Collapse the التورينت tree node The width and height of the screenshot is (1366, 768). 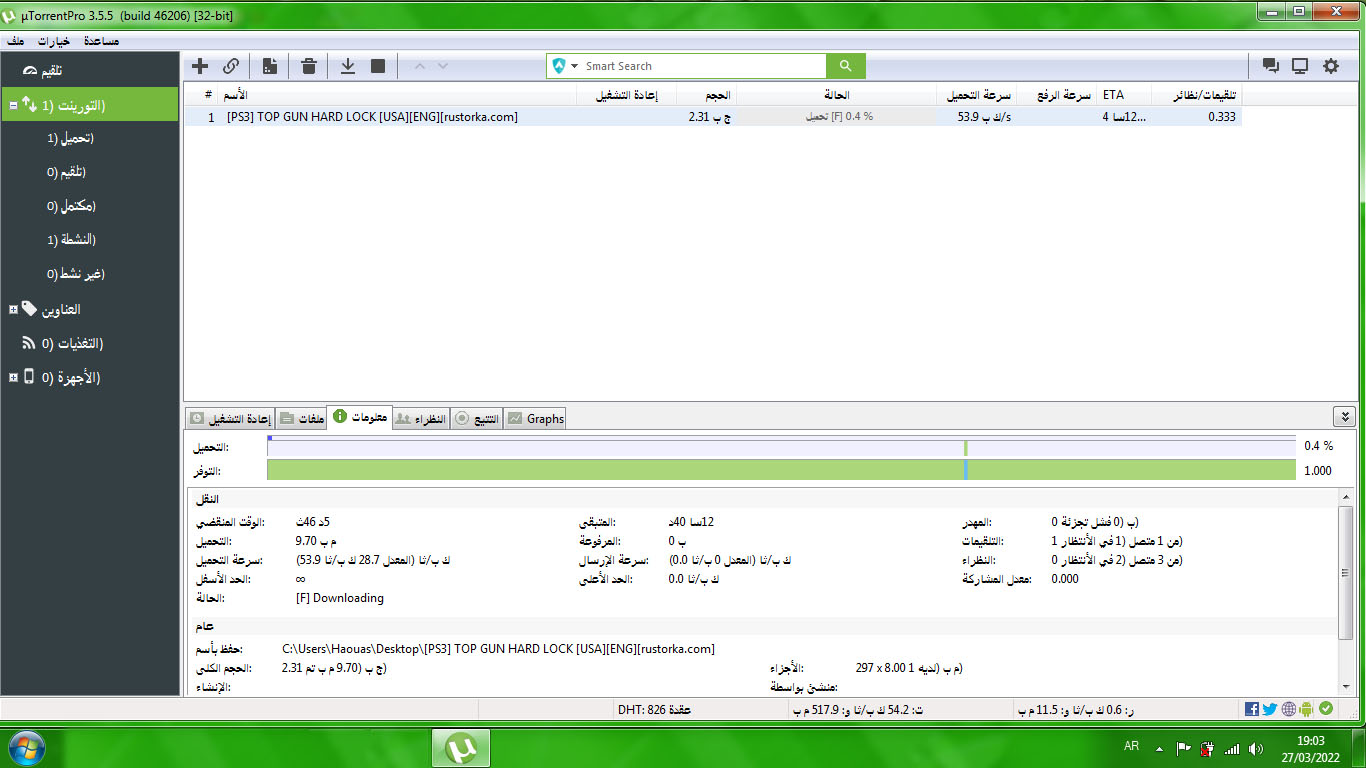14,105
